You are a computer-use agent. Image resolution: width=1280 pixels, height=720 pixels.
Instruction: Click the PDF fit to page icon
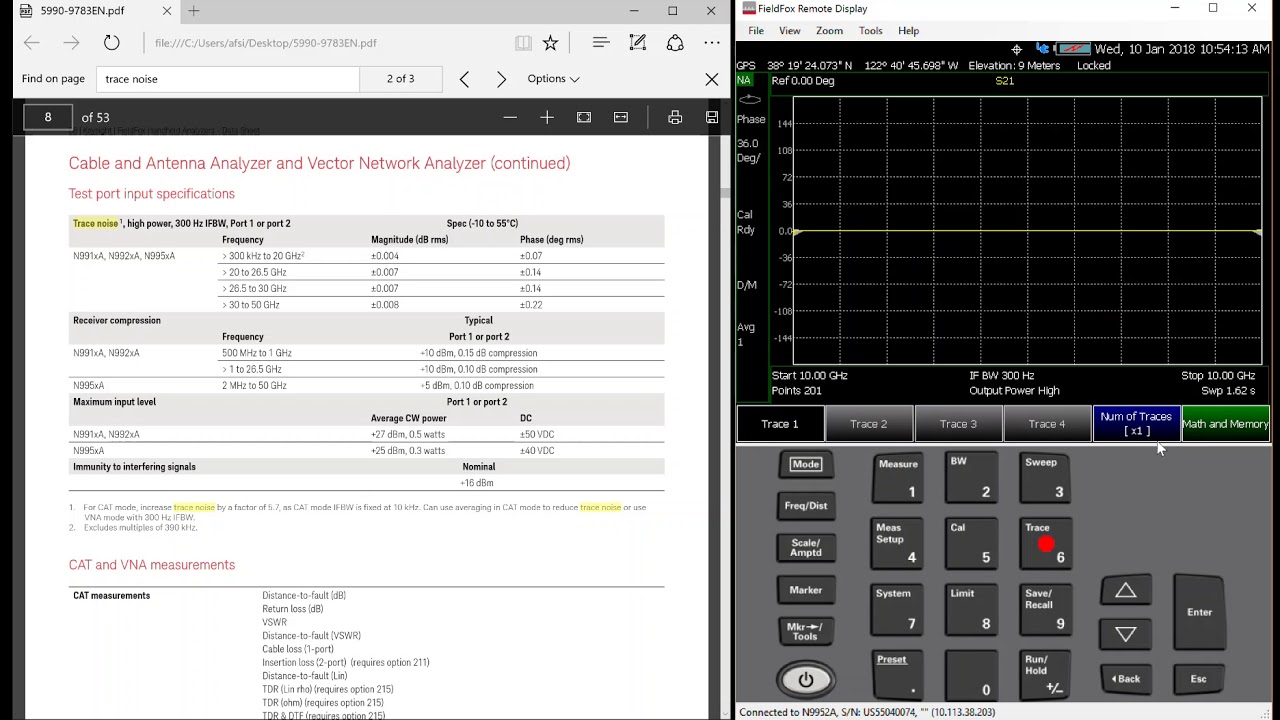point(584,117)
